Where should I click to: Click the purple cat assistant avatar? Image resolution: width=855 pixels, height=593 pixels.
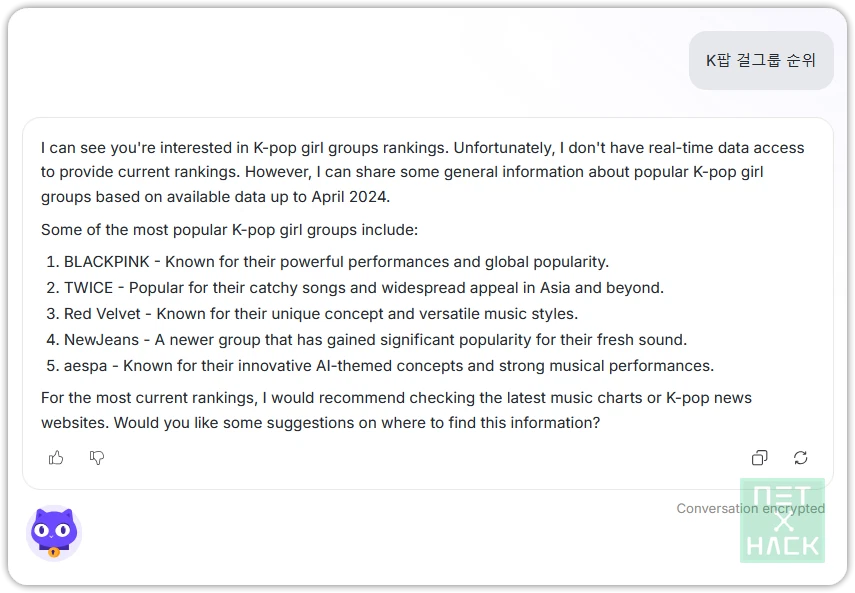click(x=54, y=533)
